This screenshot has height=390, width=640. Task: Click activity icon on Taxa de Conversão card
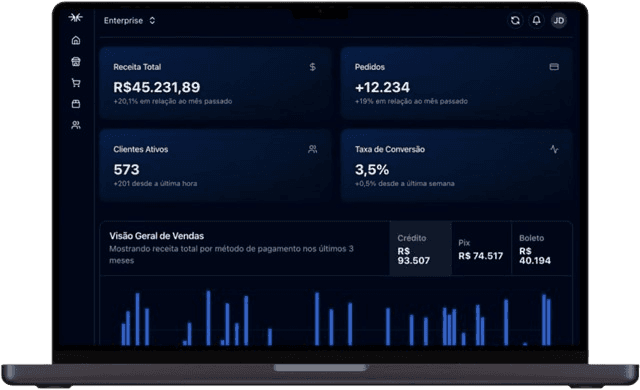[x=554, y=149]
